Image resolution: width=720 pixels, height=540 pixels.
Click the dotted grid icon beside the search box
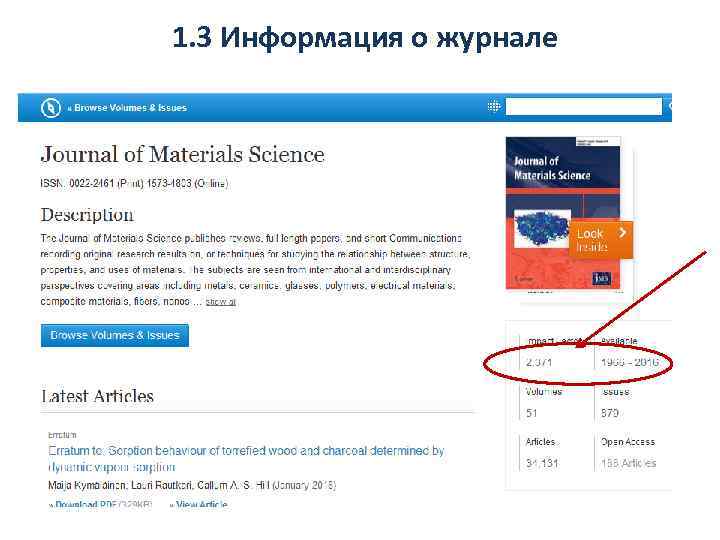click(494, 107)
